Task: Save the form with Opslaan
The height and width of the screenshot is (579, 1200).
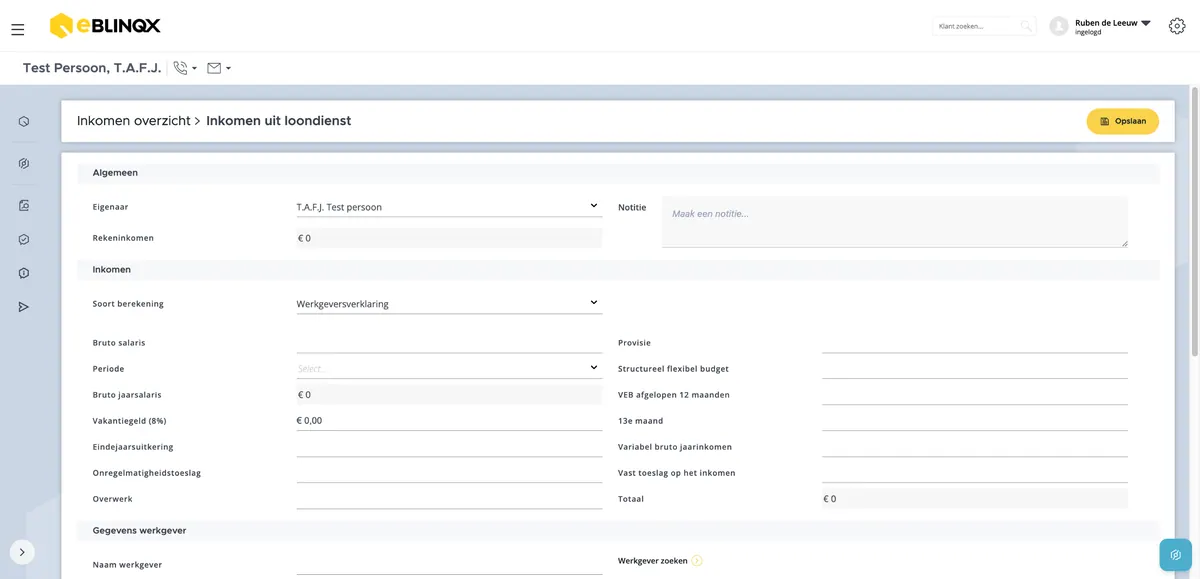Action: [x=1123, y=121]
